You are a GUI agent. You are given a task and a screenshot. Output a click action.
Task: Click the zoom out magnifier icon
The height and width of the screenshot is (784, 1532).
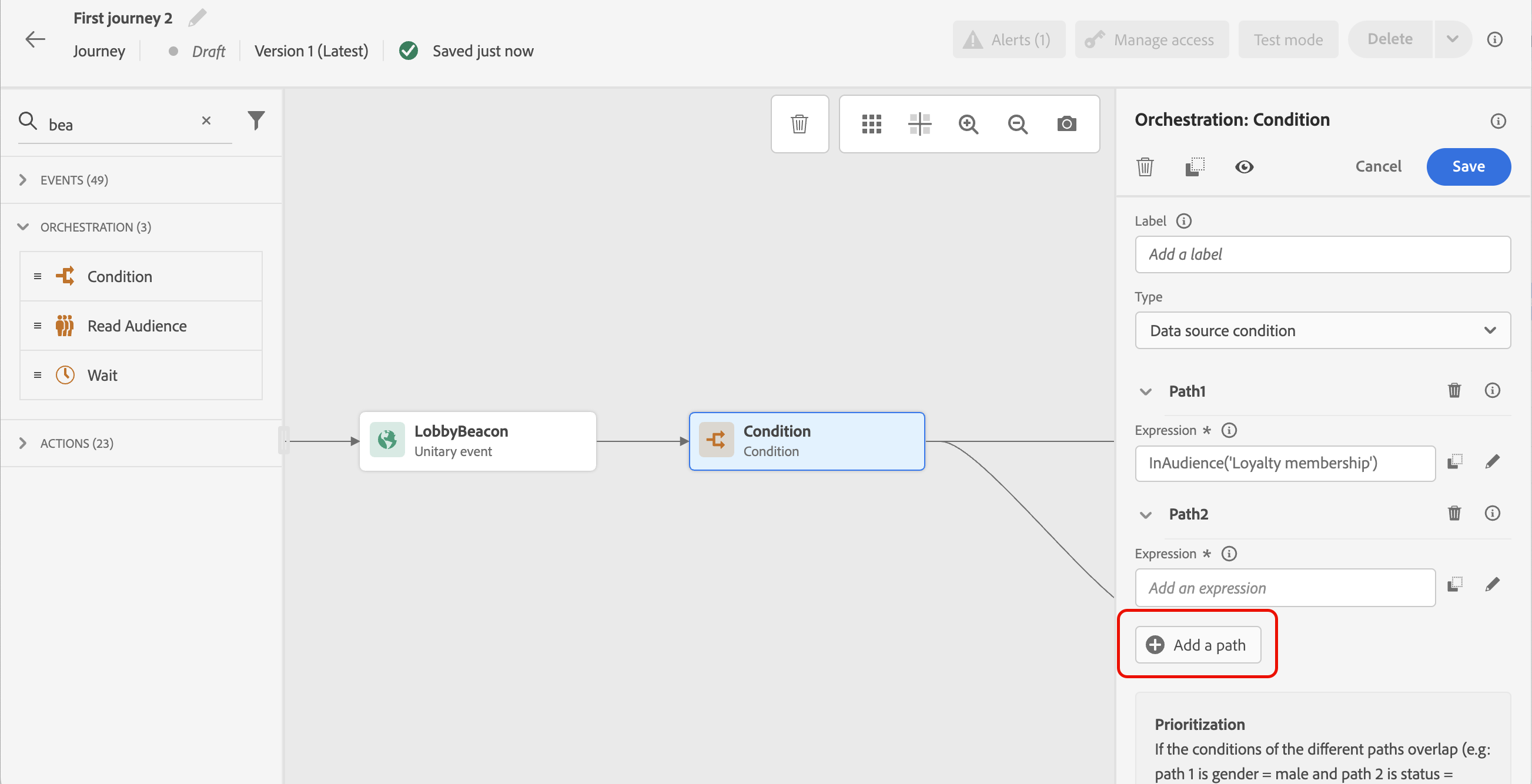(1018, 124)
